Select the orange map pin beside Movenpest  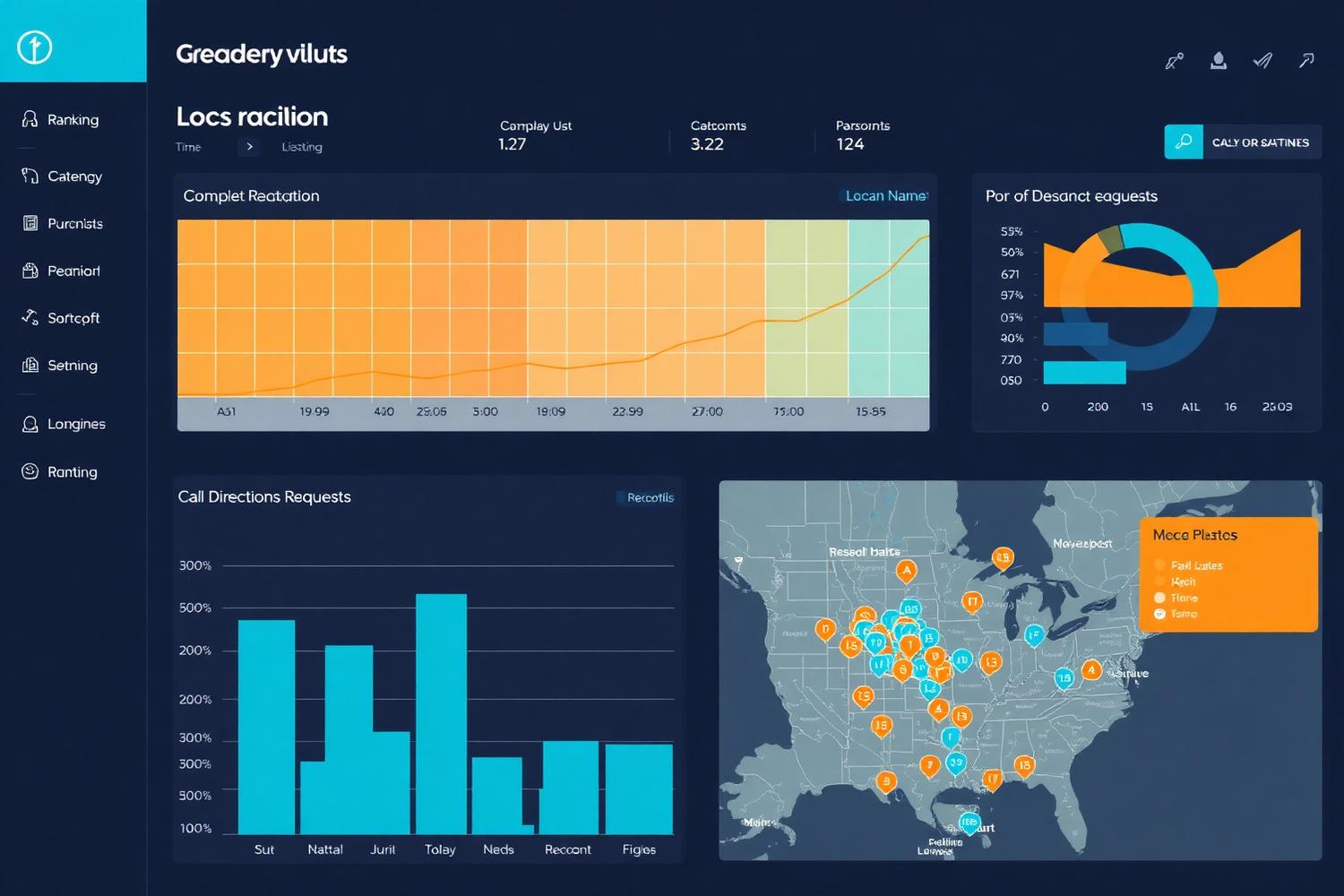[1003, 558]
